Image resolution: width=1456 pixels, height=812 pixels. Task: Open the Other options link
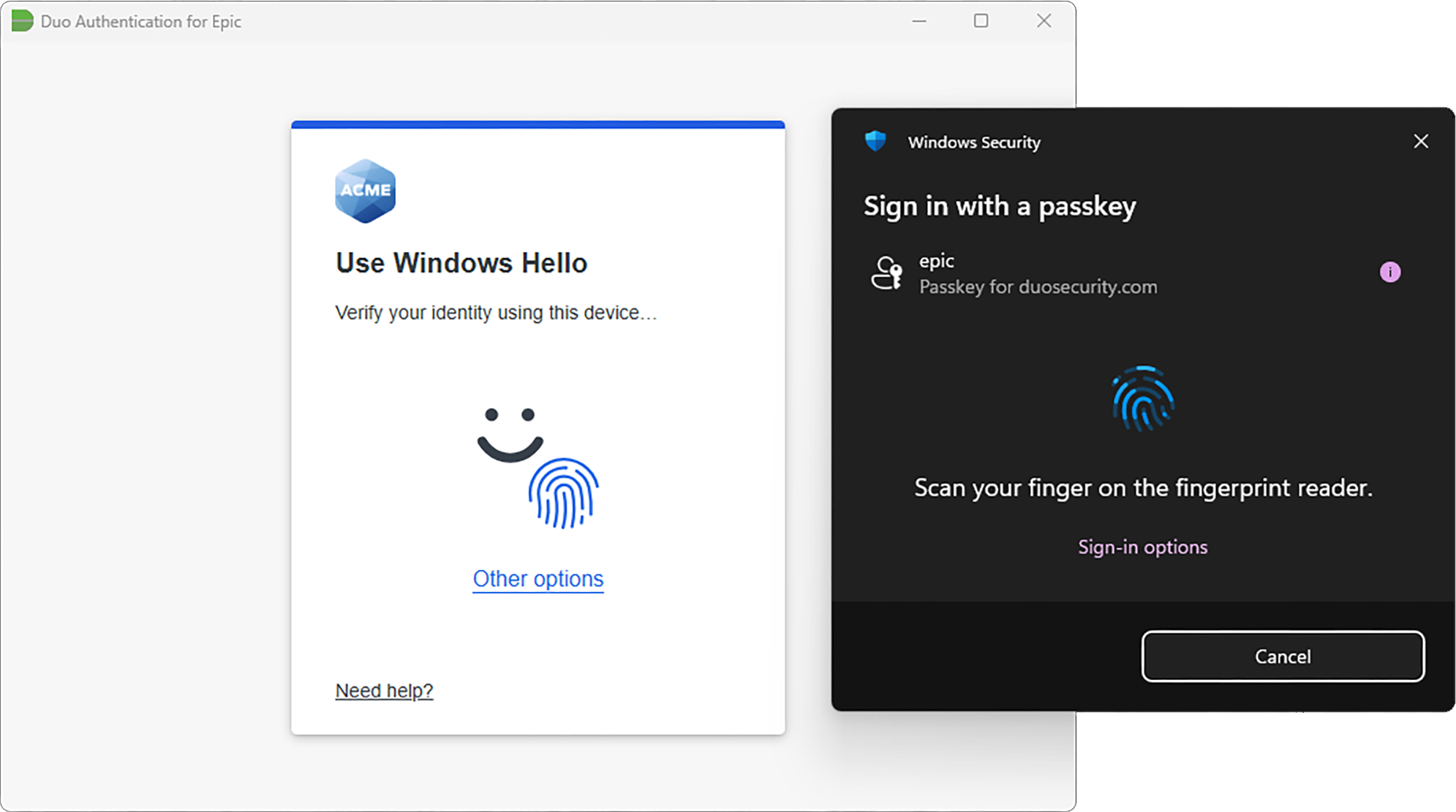click(x=537, y=578)
